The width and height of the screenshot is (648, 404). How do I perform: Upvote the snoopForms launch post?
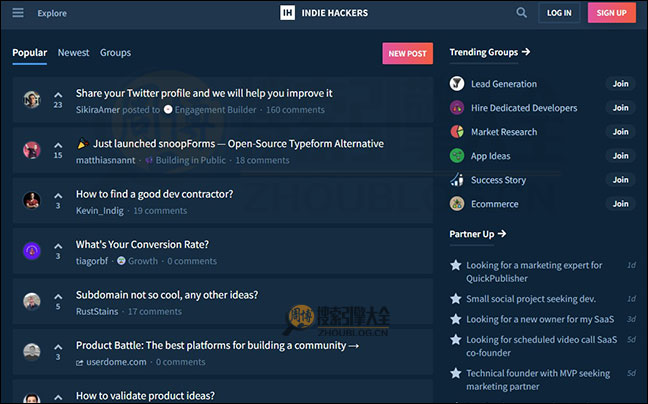(58, 145)
